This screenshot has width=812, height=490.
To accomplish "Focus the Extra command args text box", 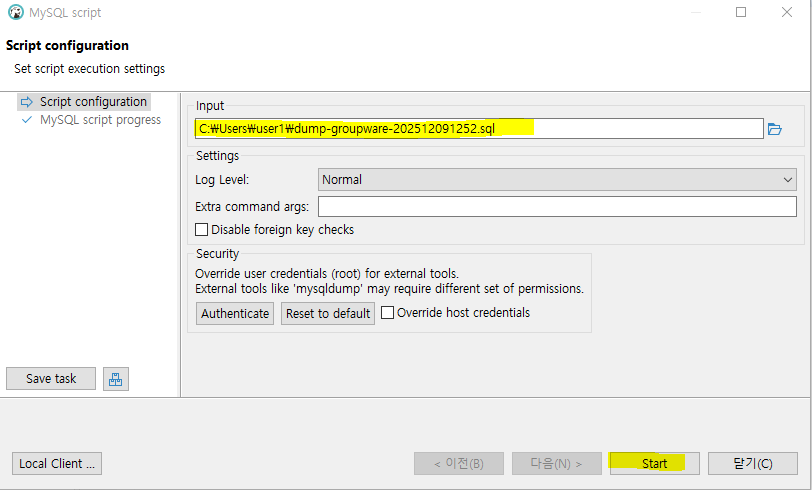I will click(556, 206).
